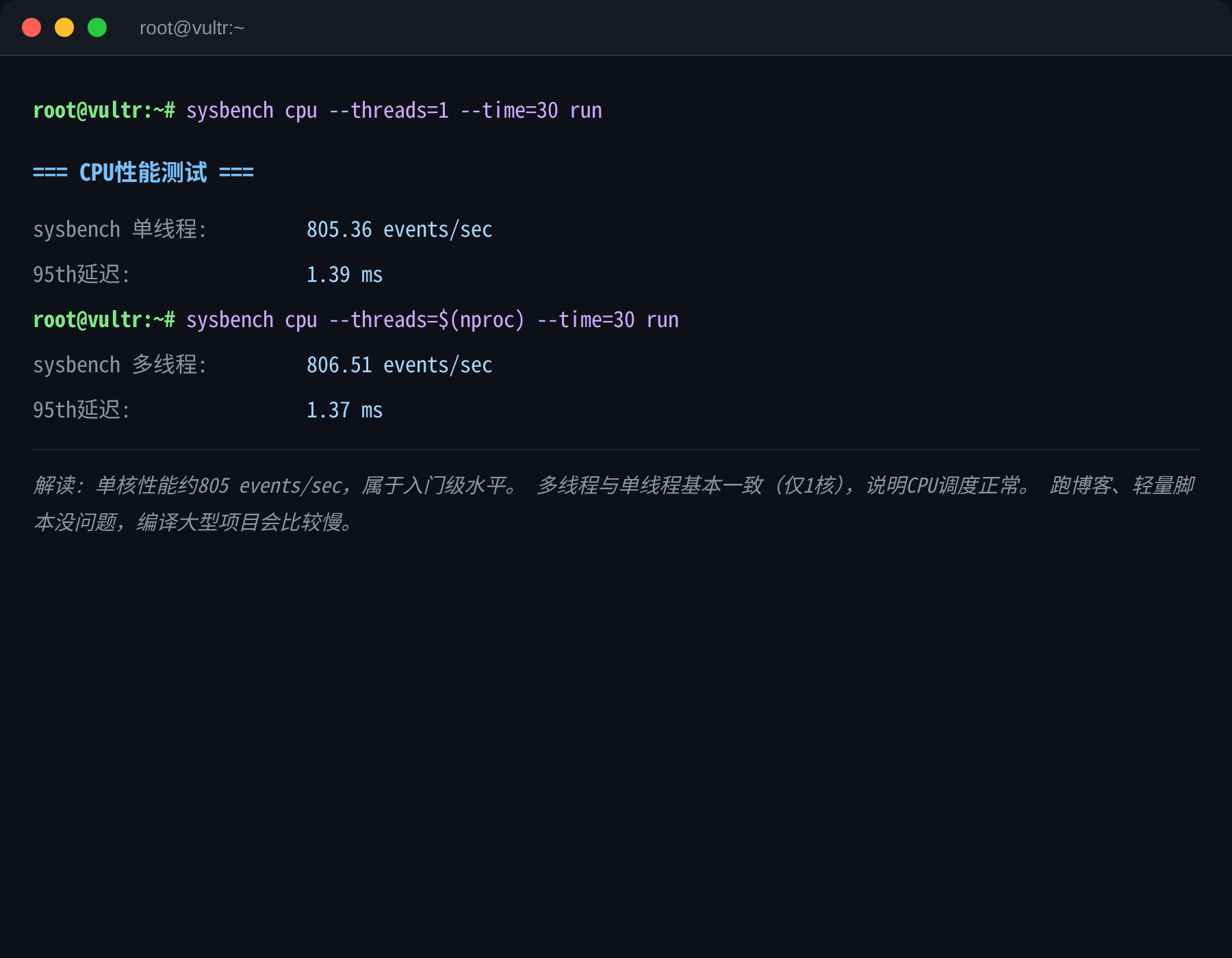Click the red close window button
This screenshot has width=1232, height=958.
coord(31,27)
